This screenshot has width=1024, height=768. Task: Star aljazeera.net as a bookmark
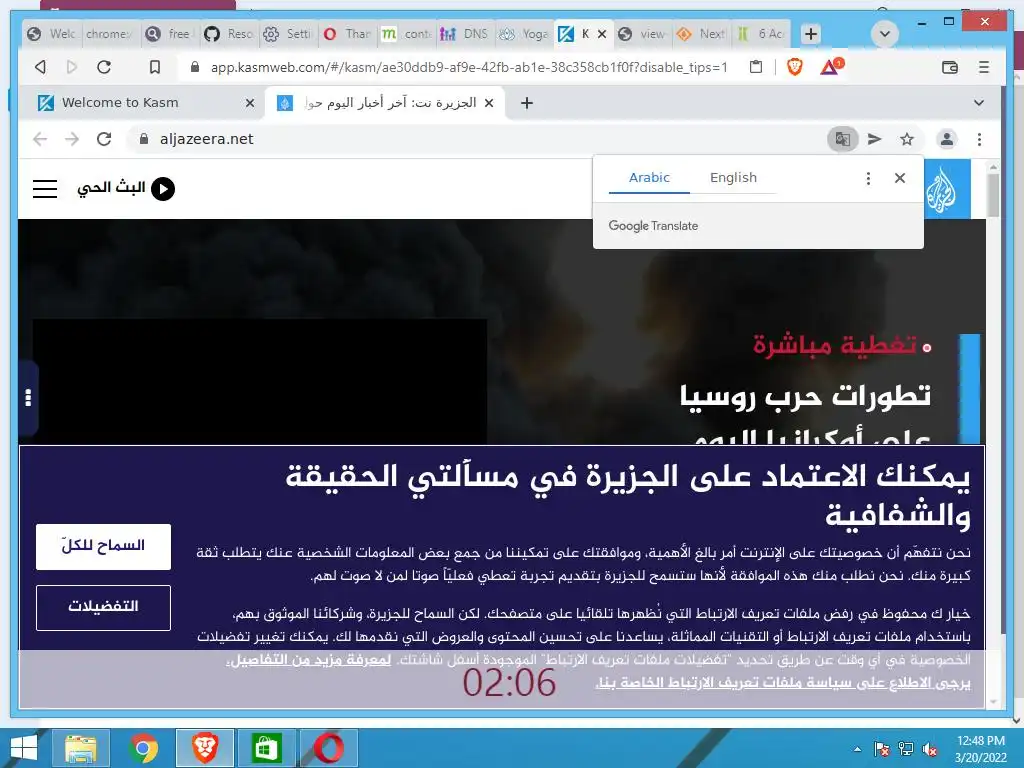(907, 139)
